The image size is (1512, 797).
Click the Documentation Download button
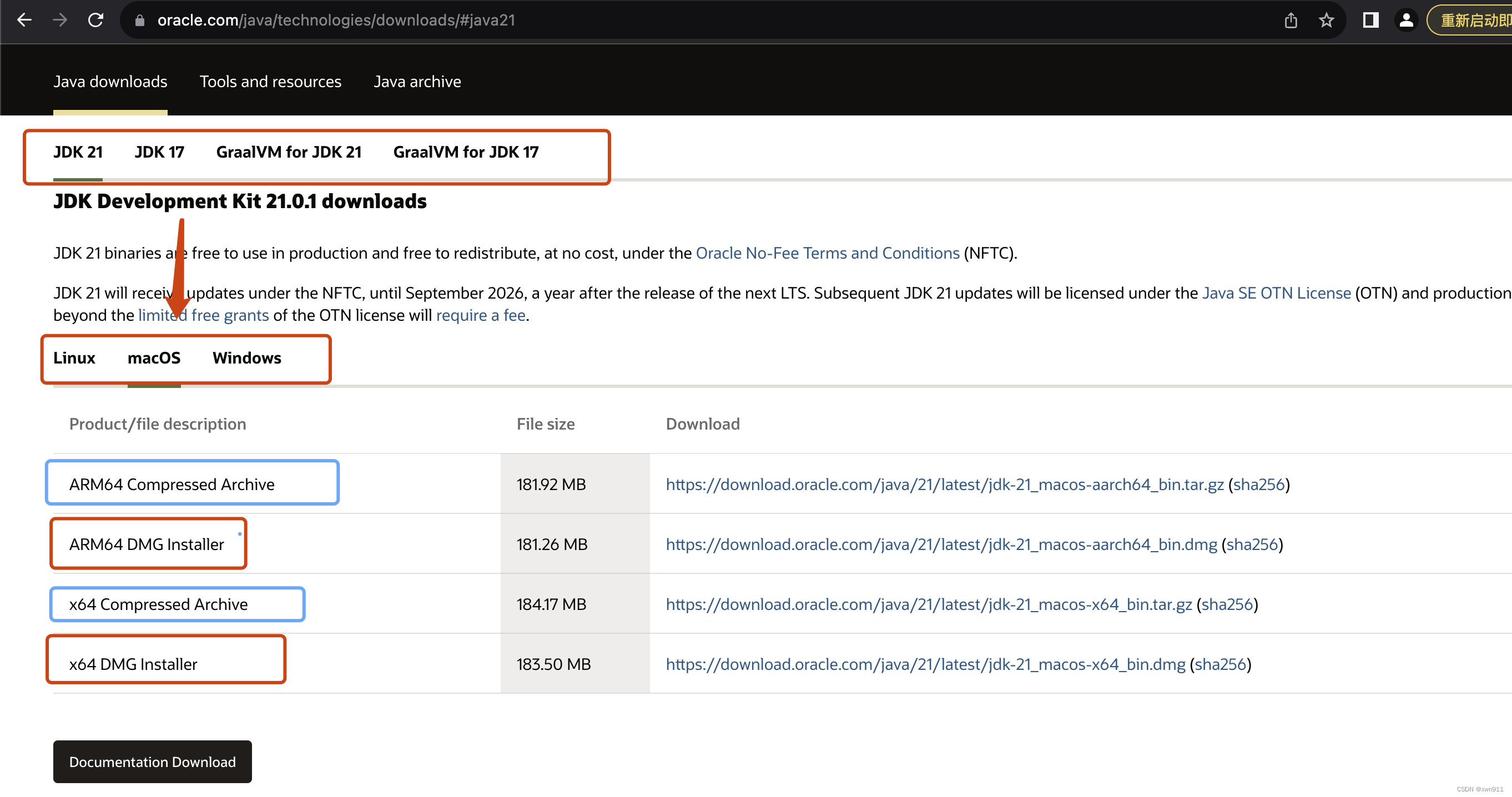point(152,762)
